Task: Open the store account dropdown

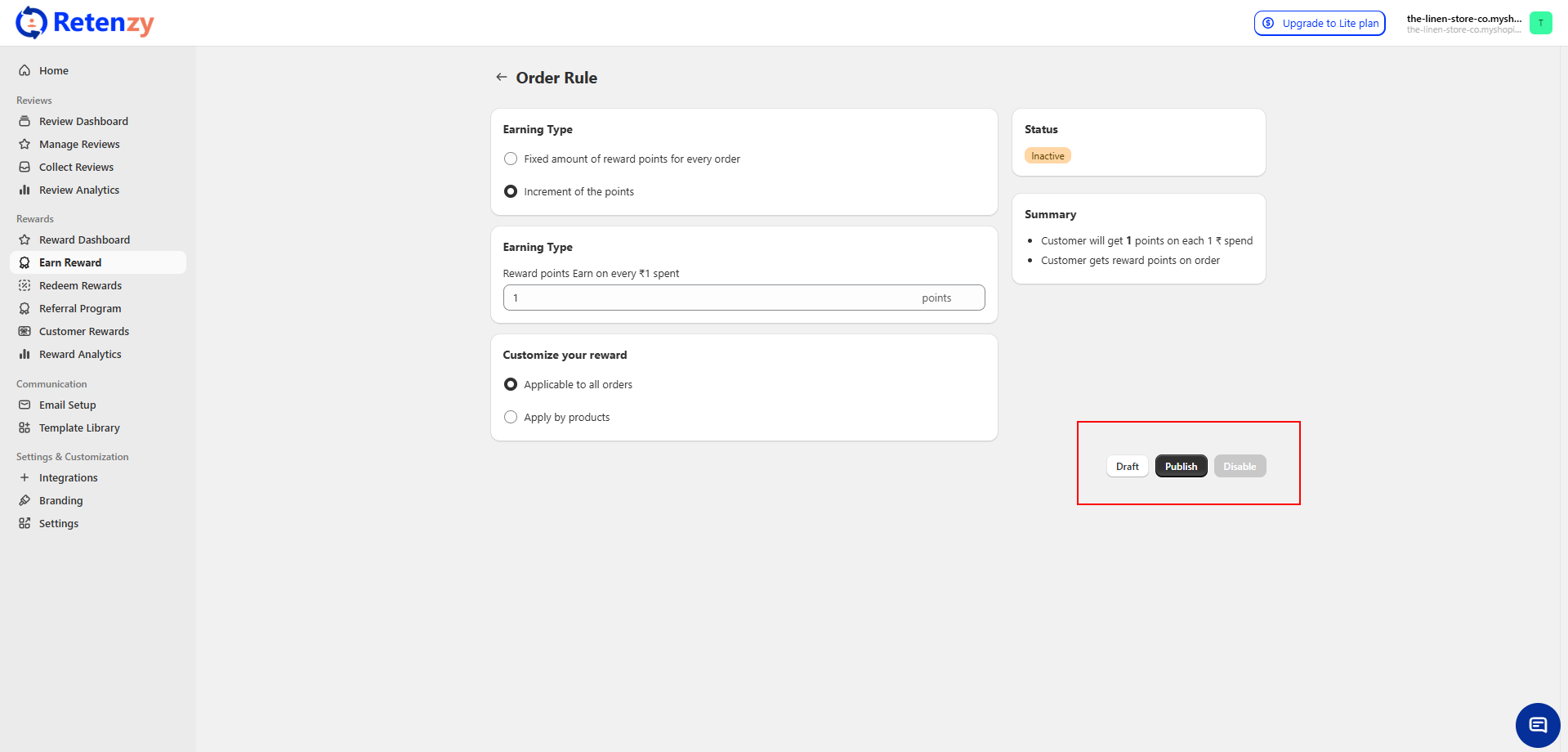Action: [1463, 23]
